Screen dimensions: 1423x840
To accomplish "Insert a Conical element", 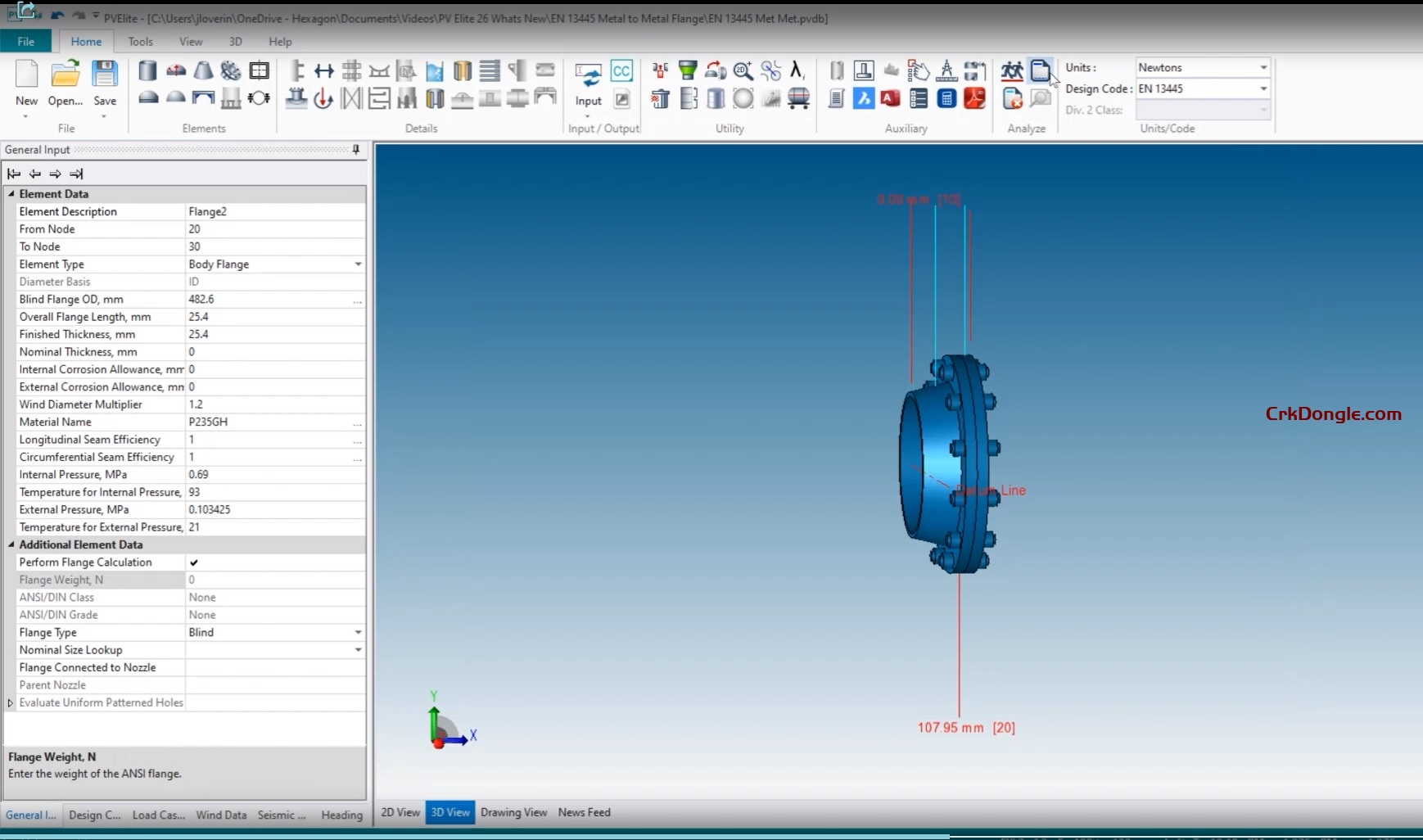I will click(x=204, y=71).
